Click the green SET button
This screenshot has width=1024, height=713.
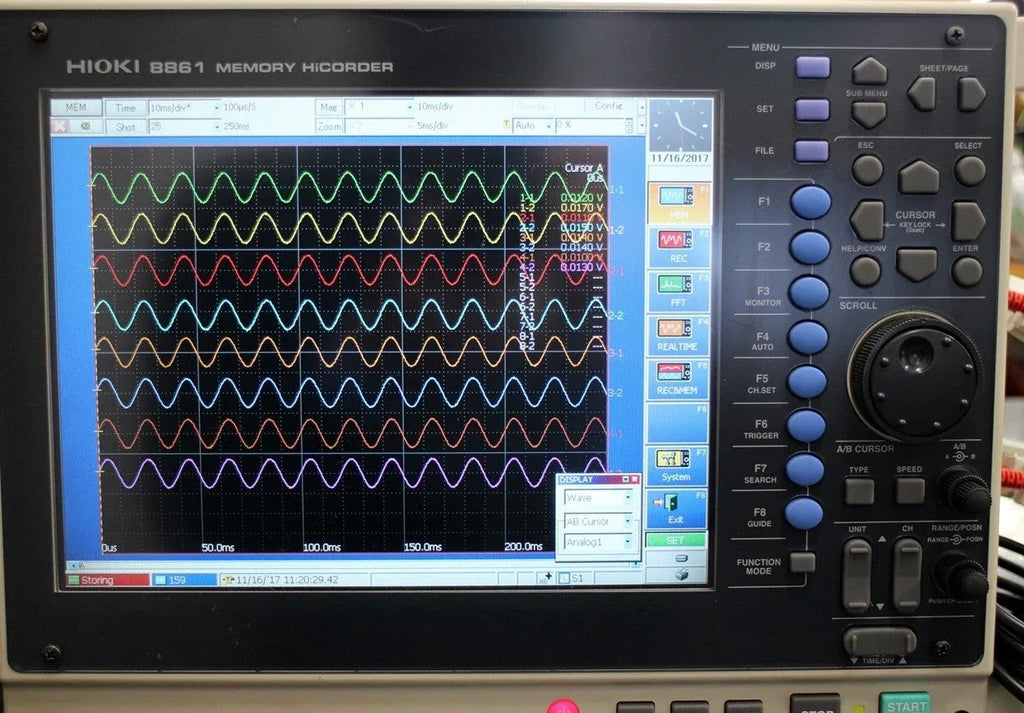[x=676, y=540]
